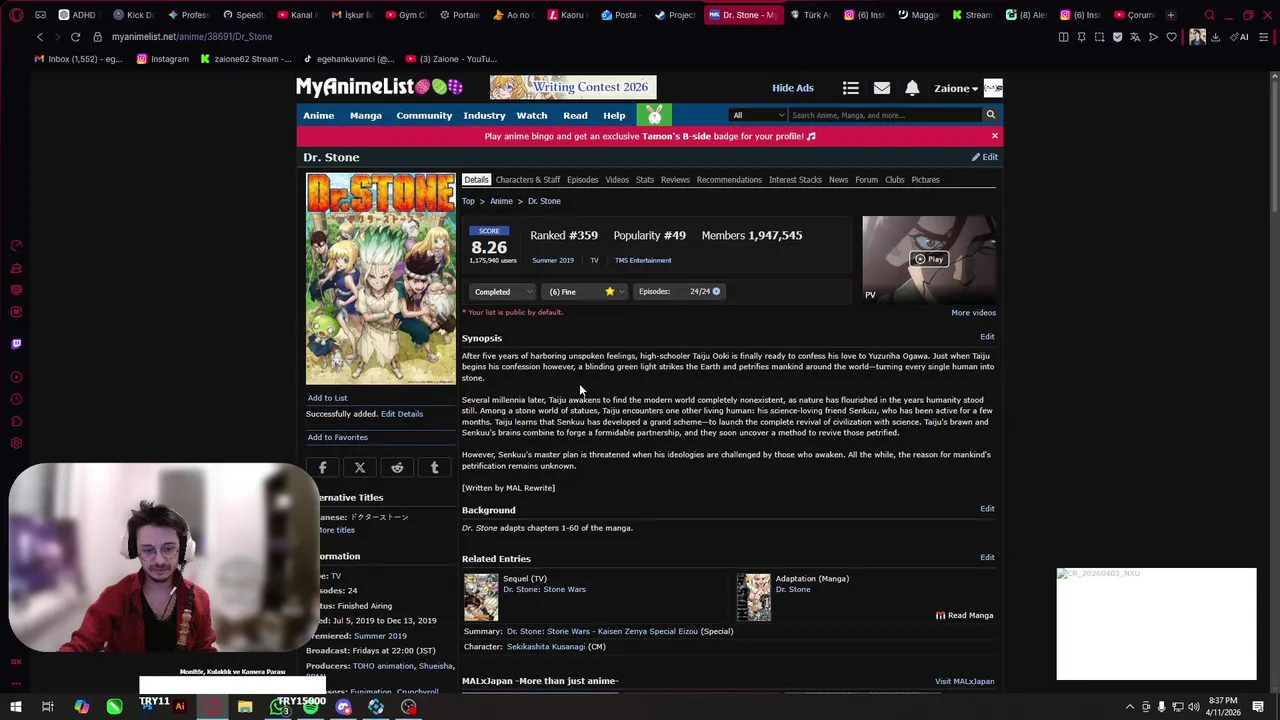Switch to Characters & Staff tab
The width and height of the screenshot is (1280, 720).
click(528, 180)
